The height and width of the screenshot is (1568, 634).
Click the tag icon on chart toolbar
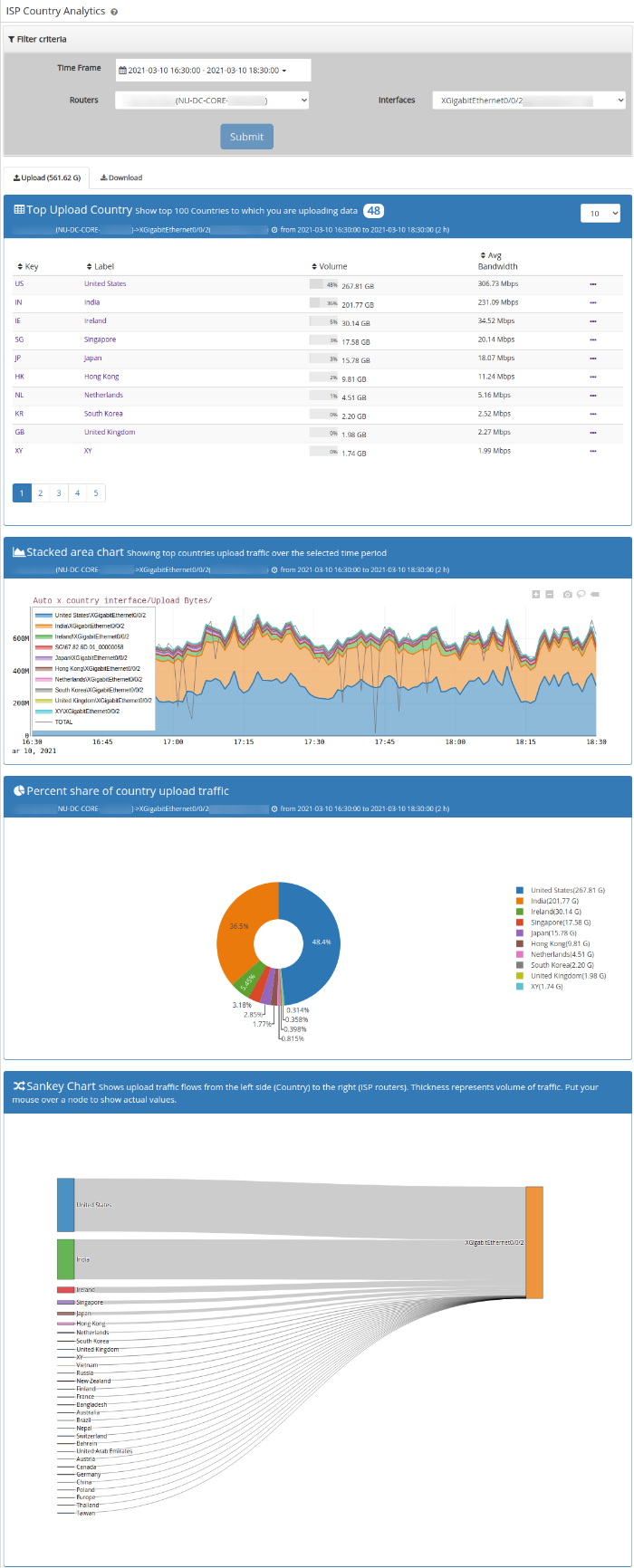(595, 595)
